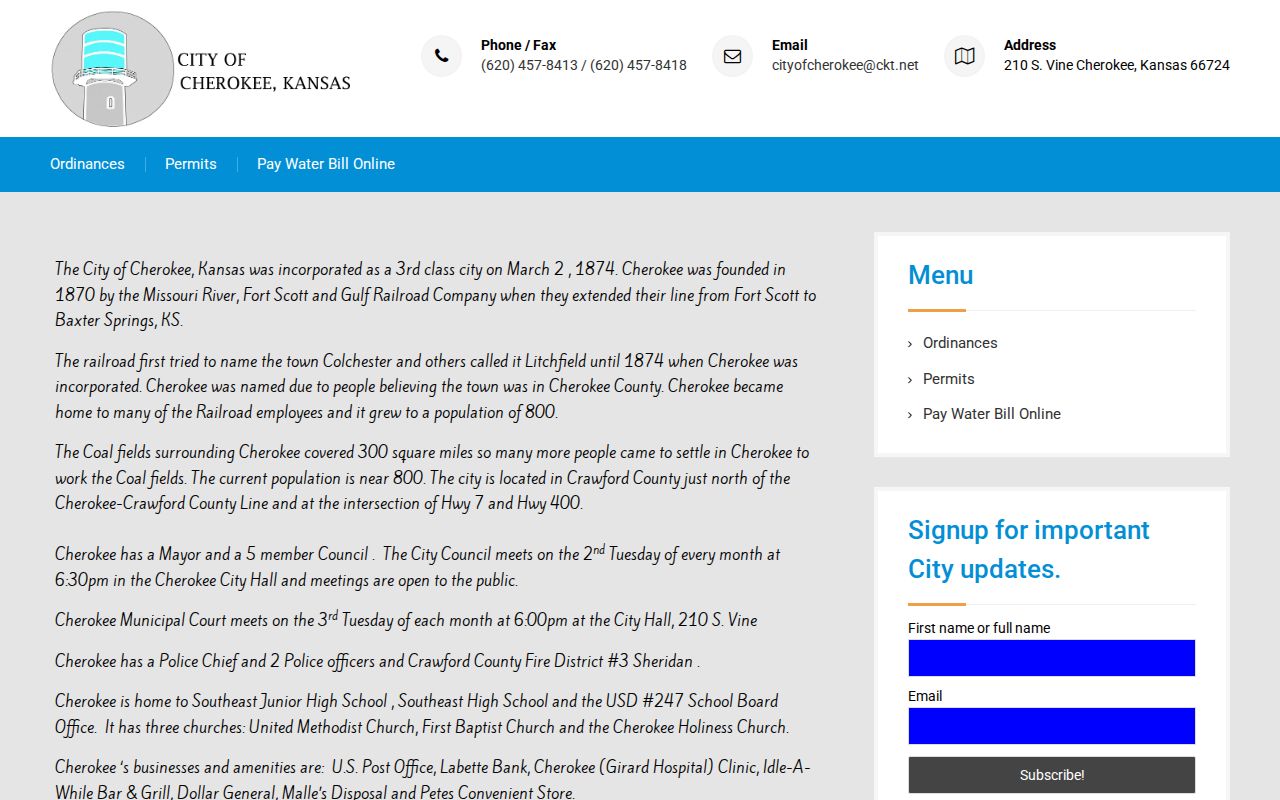Click the envelope email icon in header
Screen dimensions: 1280x800
tap(732, 56)
